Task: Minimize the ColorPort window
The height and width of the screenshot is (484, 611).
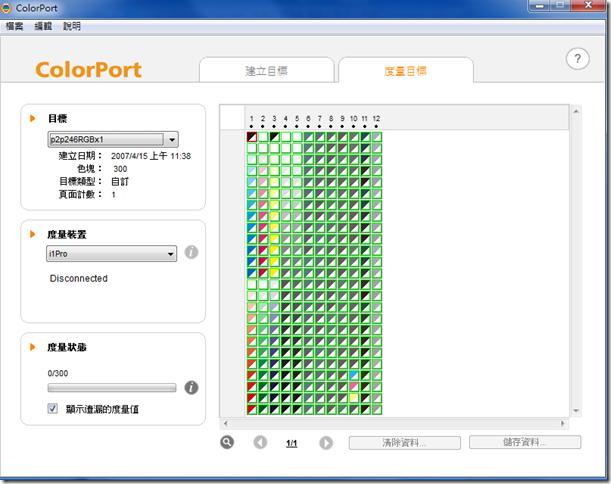Action: pos(540,5)
